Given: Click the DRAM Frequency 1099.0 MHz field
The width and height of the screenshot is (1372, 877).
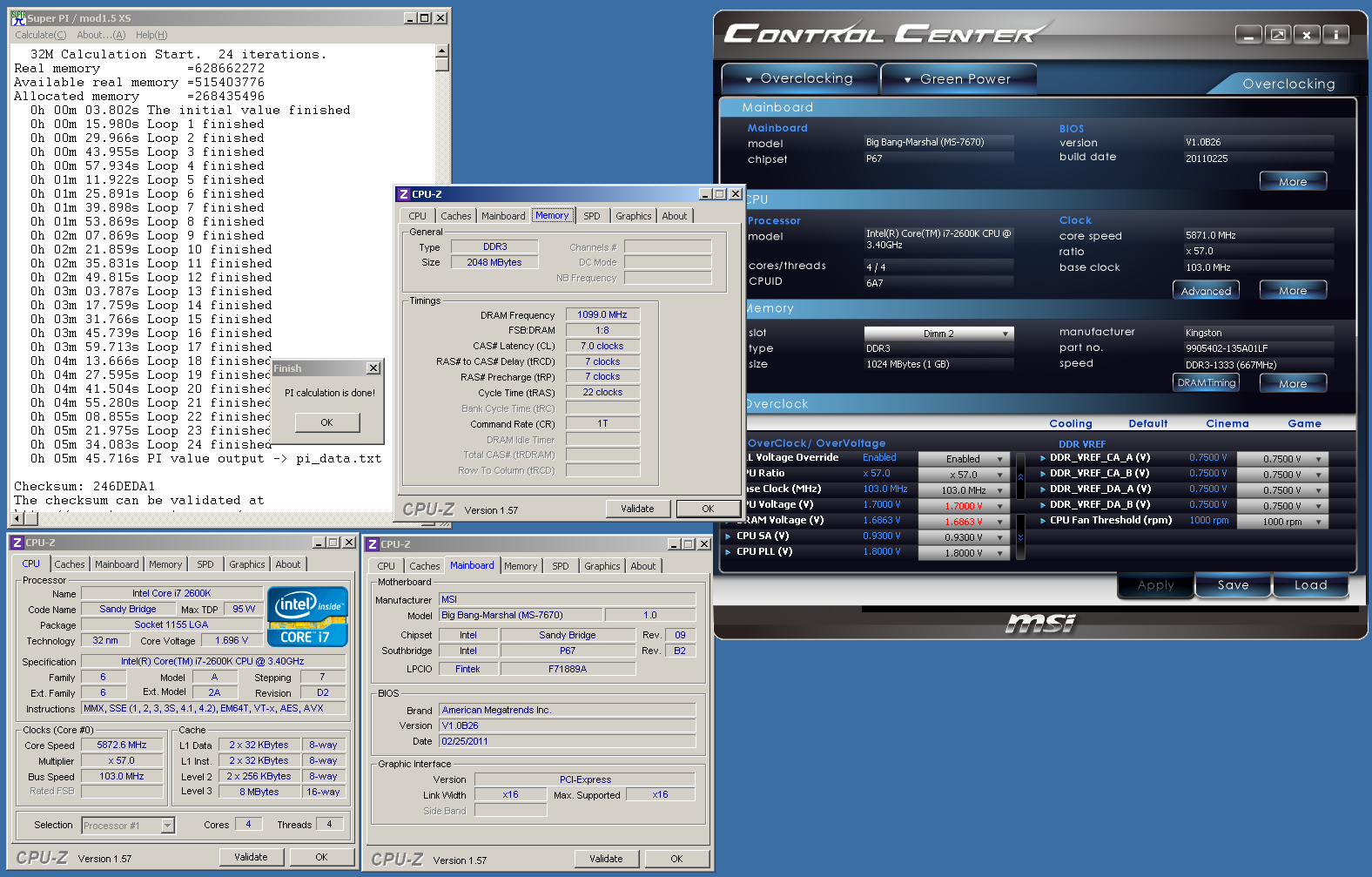Looking at the screenshot, I should click(602, 315).
